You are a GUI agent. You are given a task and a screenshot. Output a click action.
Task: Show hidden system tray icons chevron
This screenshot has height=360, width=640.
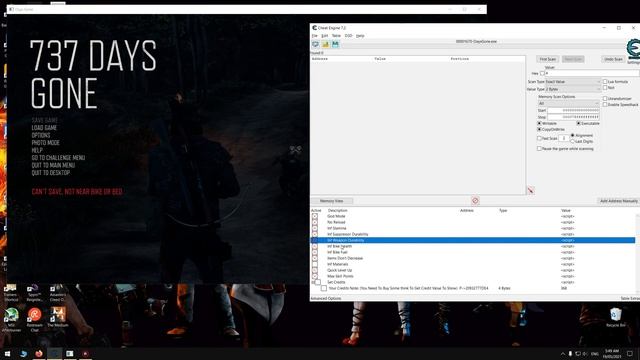click(x=563, y=354)
